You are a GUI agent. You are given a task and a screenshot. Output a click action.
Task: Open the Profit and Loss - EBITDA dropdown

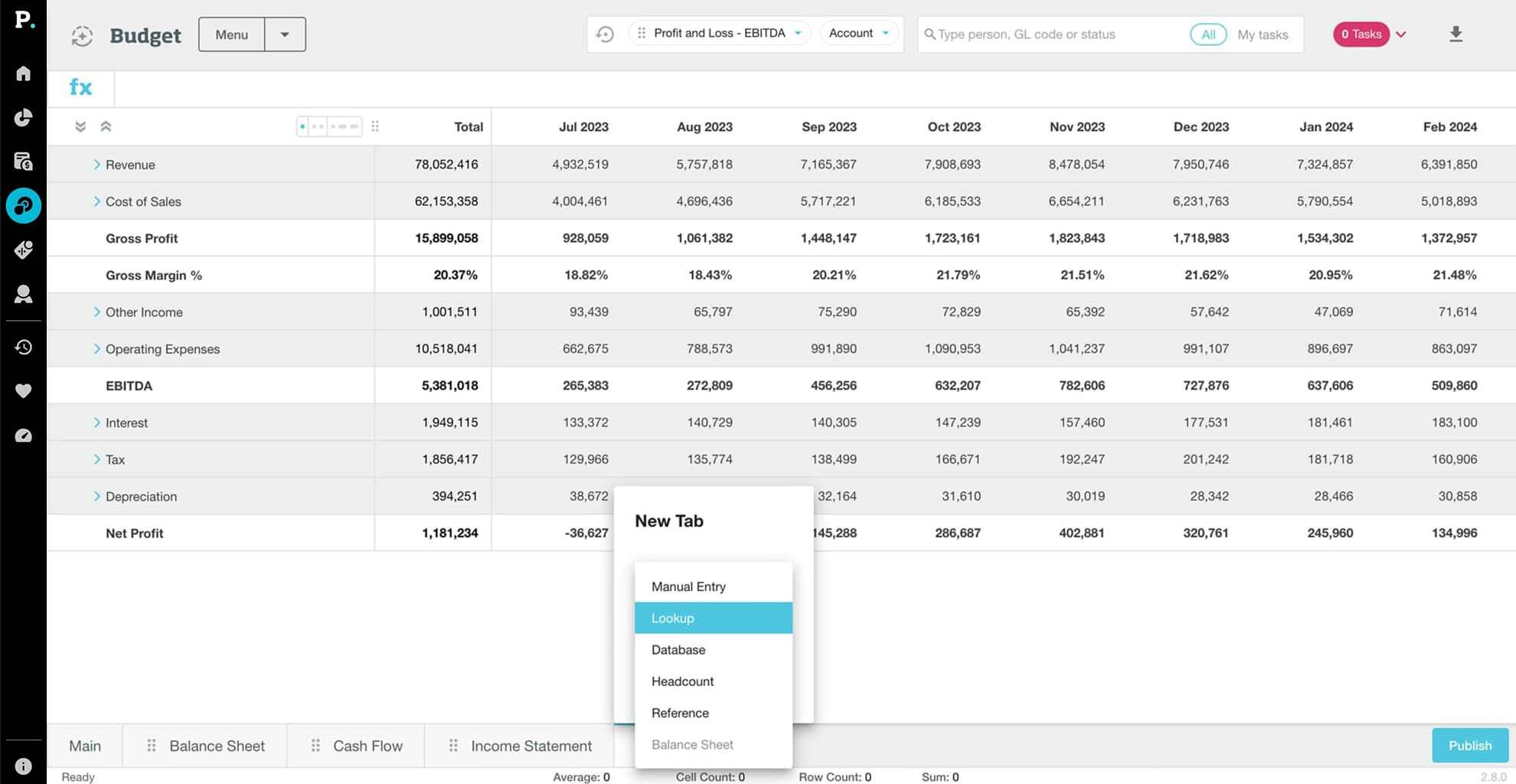tap(719, 34)
